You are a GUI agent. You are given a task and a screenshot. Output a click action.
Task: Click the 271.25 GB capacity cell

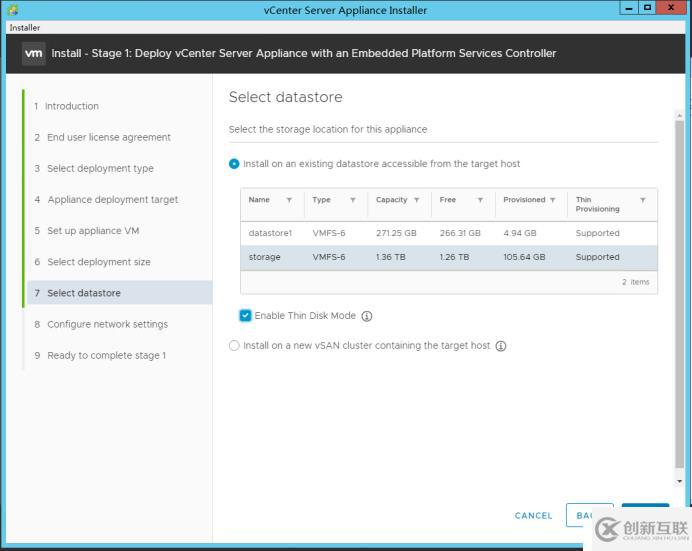pyautogui.click(x=396, y=233)
